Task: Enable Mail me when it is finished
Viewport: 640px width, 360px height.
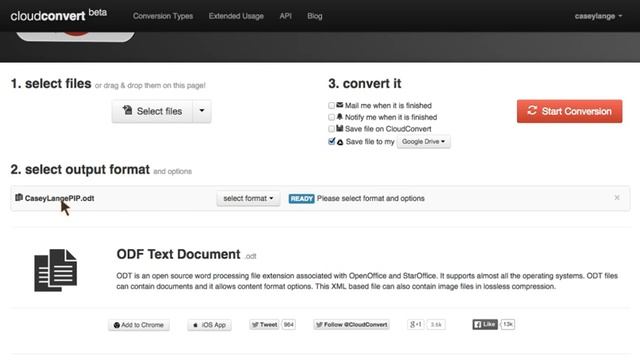Action: click(x=331, y=106)
